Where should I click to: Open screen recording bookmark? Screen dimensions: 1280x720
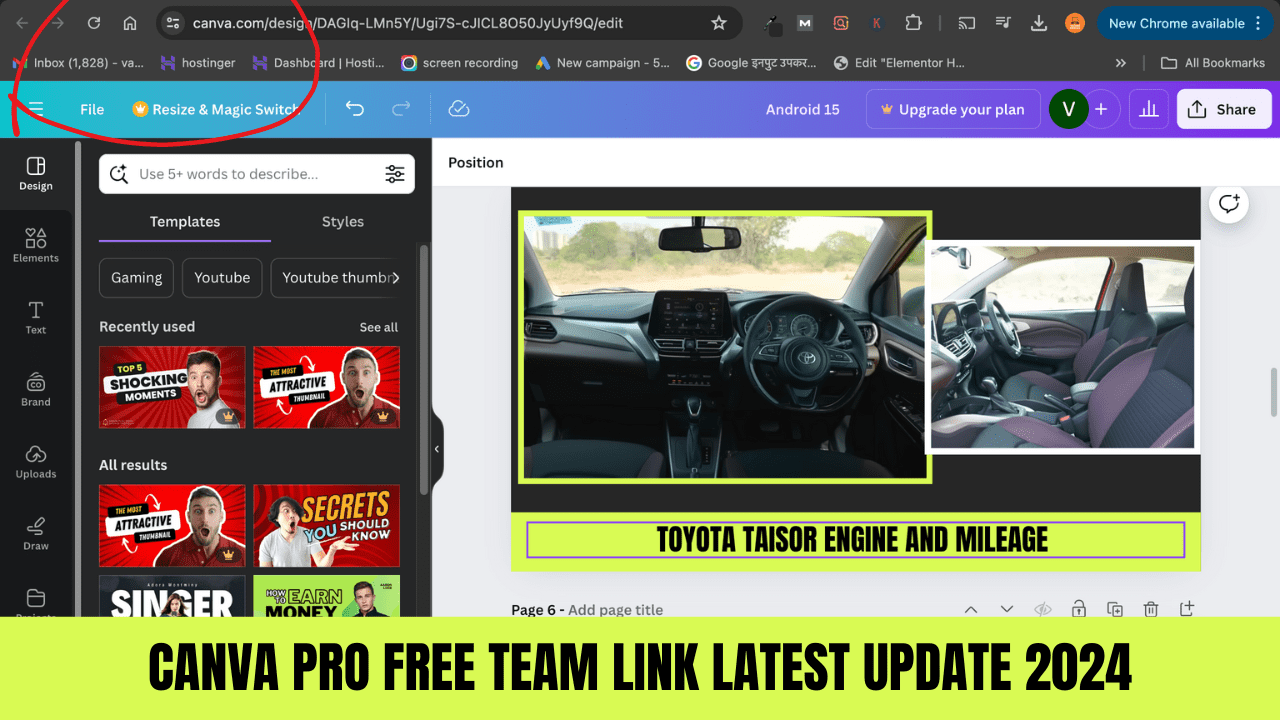coord(460,63)
